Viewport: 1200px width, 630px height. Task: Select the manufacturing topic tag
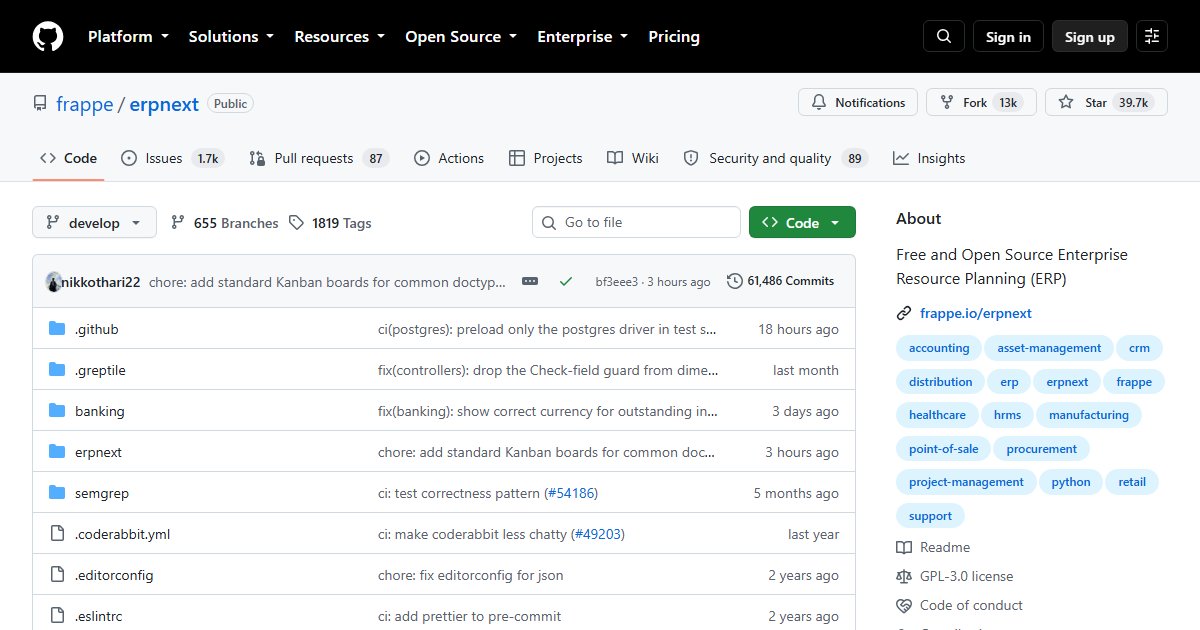[x=1089, y=415]
